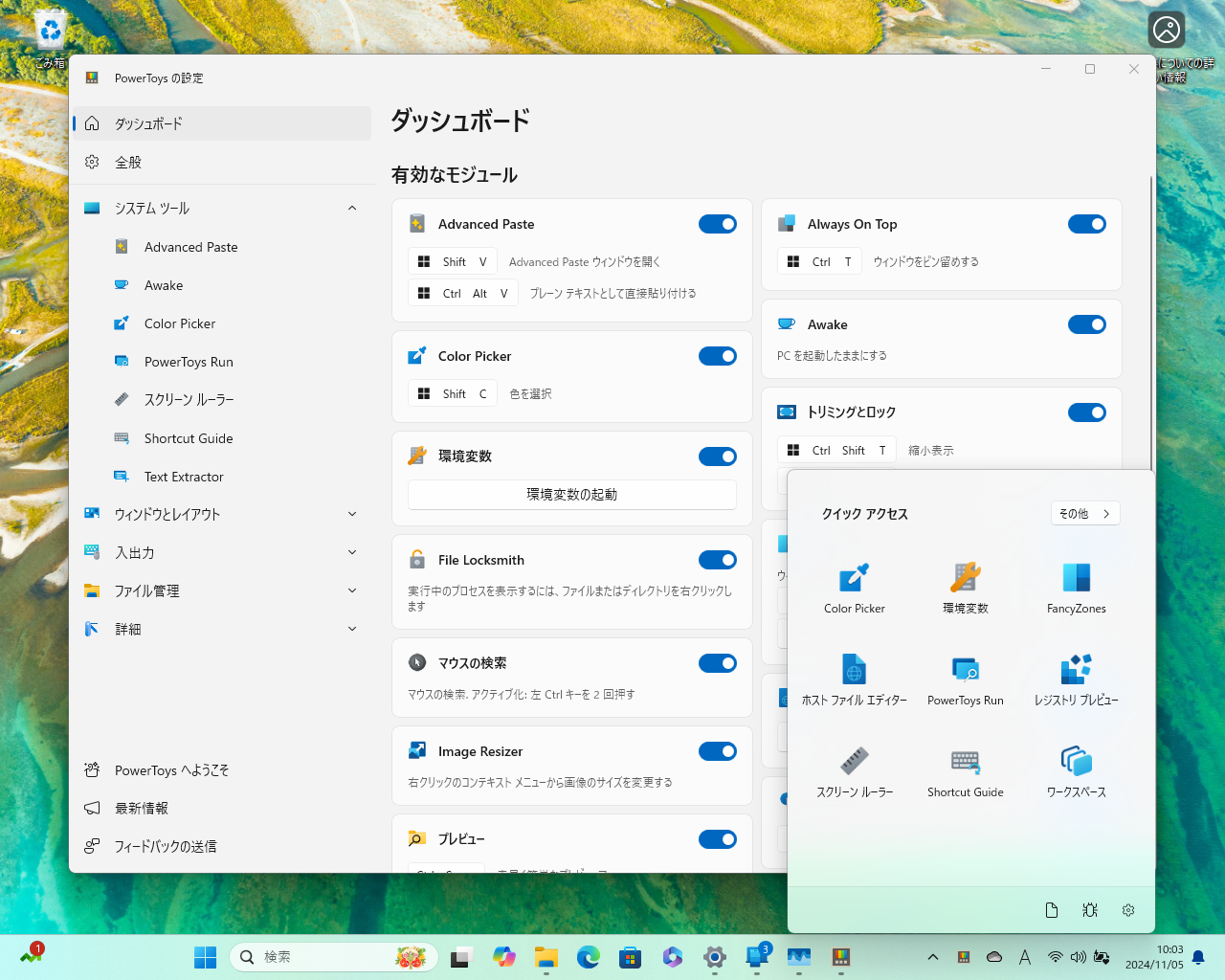Open ワークスペース from quick access
Screen dimensions: 1225x980
click(x=1076, y=771)
